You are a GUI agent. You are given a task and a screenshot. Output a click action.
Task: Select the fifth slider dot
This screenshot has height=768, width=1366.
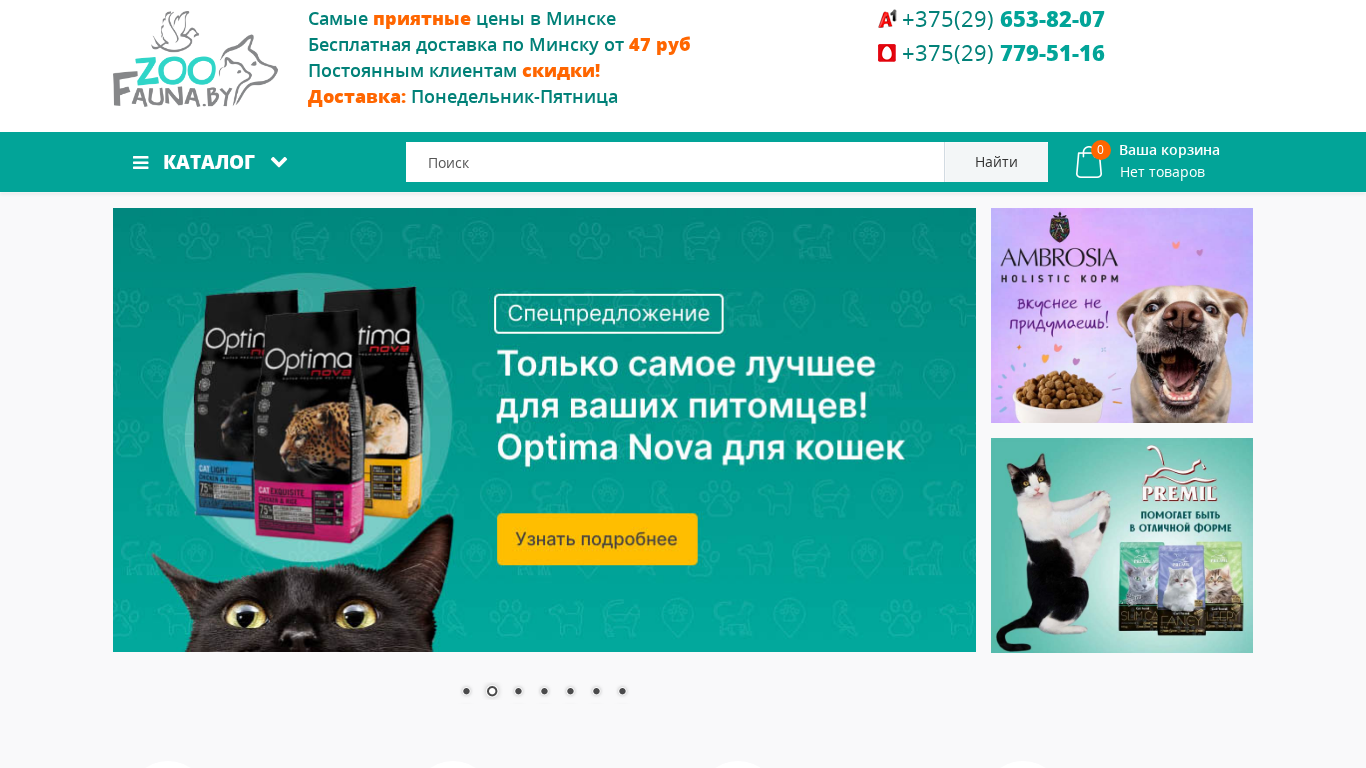[570, 691]
